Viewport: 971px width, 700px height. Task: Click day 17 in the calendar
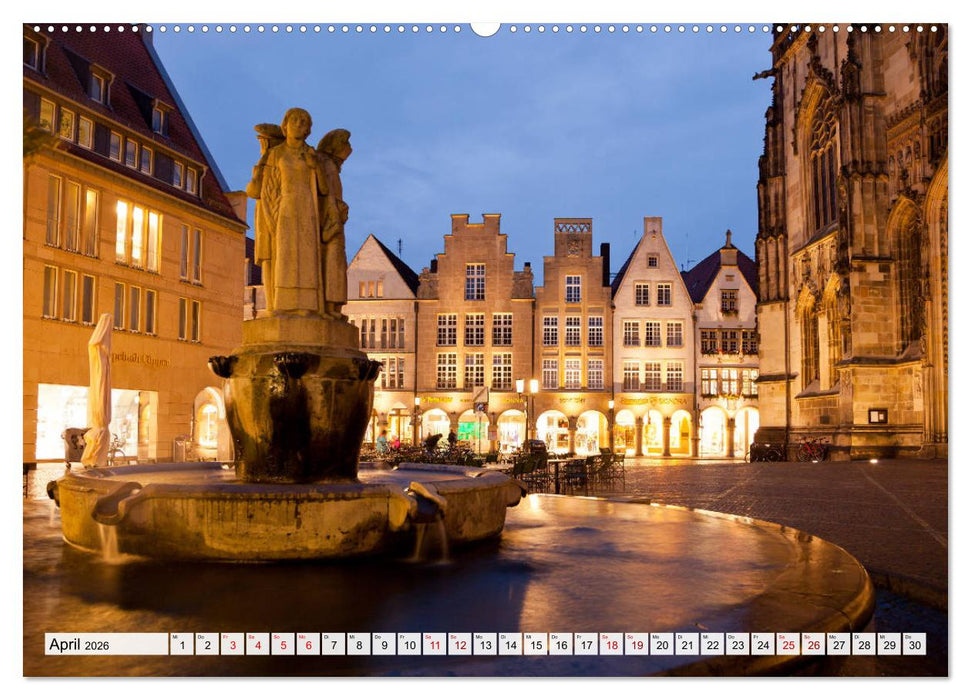585,644
